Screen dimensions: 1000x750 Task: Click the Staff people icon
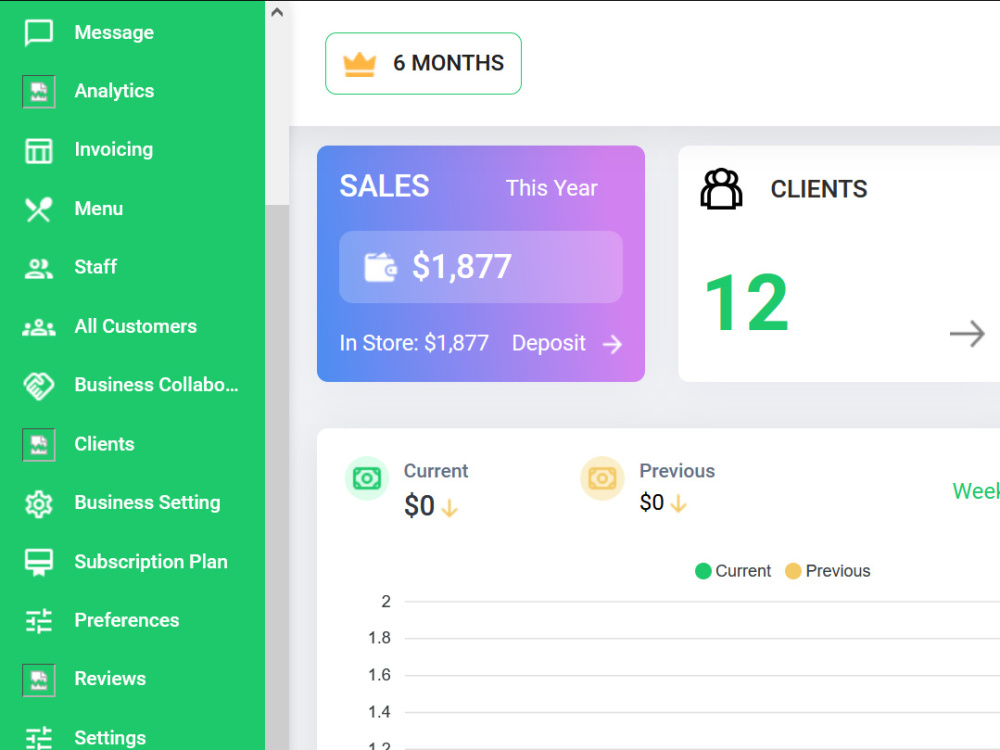pos(38,267)
